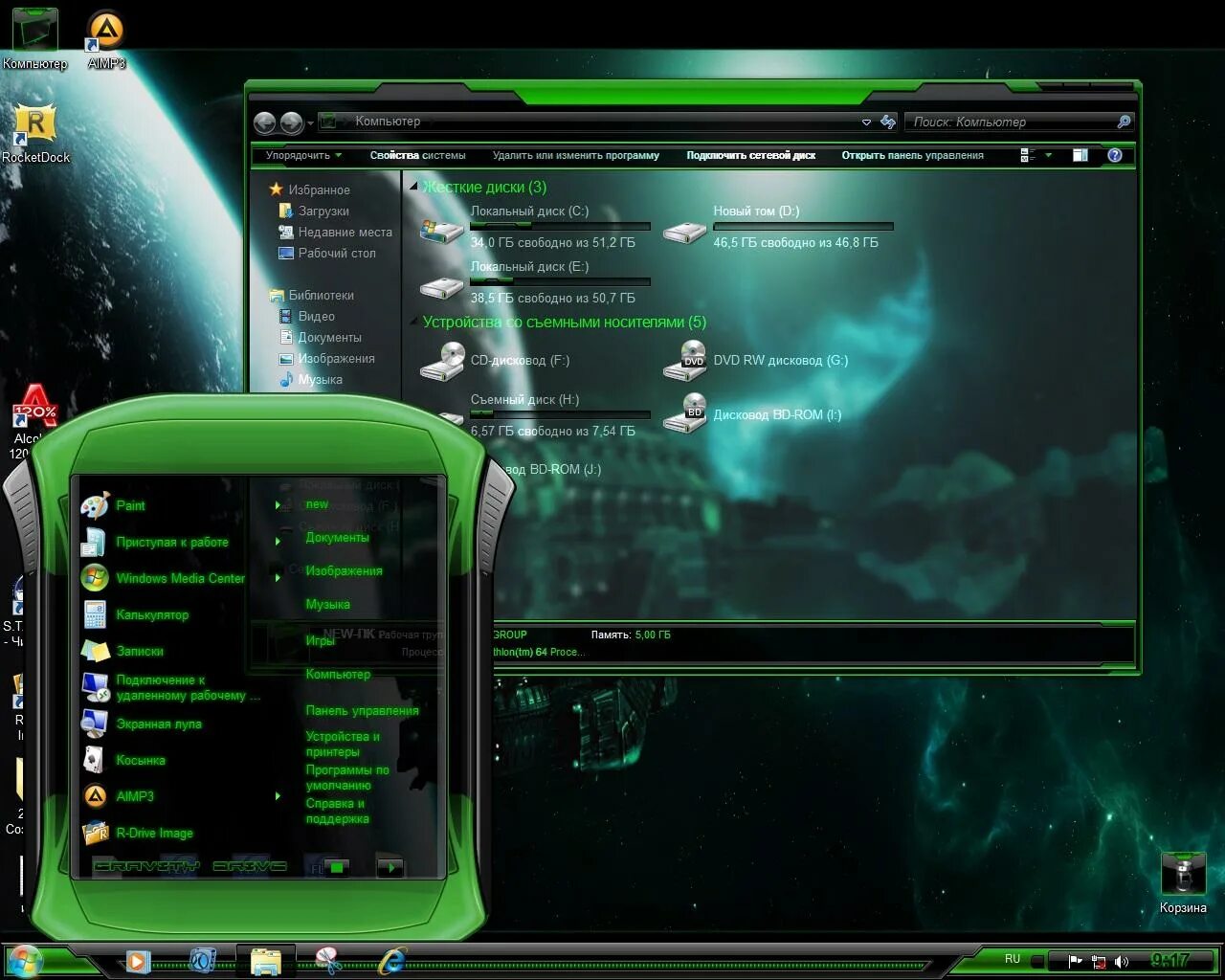The height and width of the screenshot is (980, 1225).
Task: Click the drive D: free space bar
Action: [803, 227]
